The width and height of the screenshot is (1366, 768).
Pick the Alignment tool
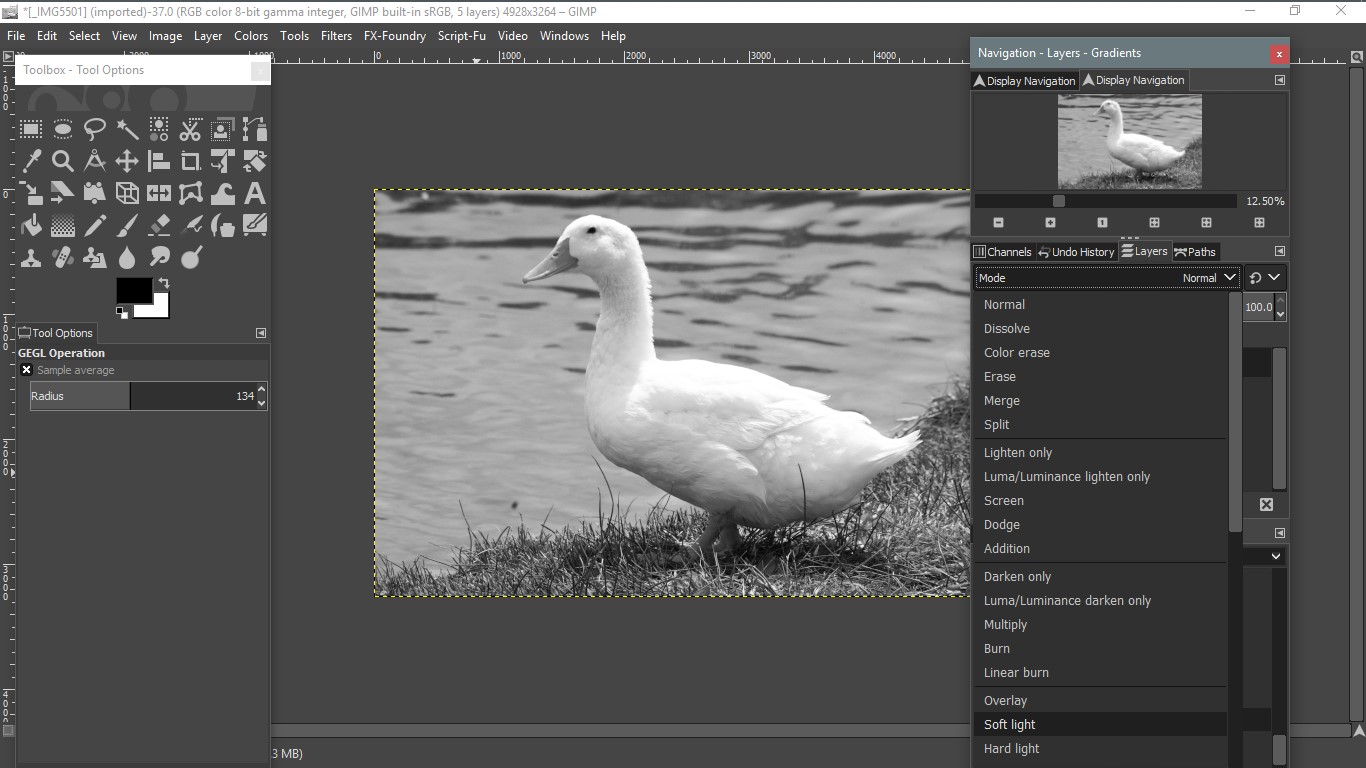point(159,161)
